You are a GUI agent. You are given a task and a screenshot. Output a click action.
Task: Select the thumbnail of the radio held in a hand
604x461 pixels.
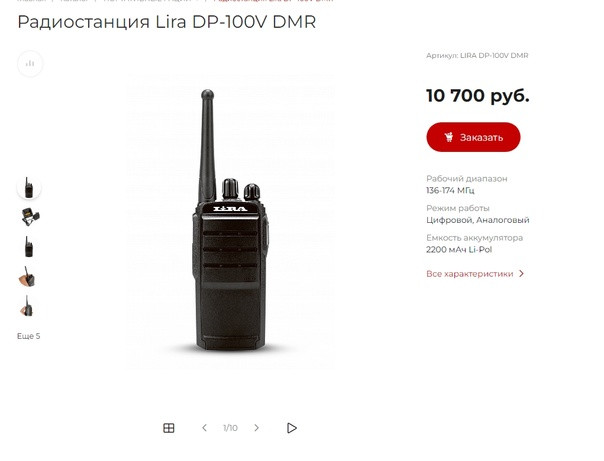(x=27, y=277)
